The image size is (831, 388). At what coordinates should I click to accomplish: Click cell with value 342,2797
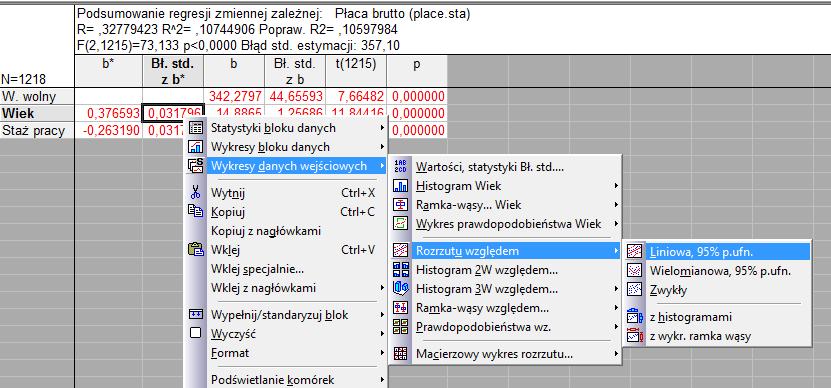pyautogui.click(x=234, y=96)
